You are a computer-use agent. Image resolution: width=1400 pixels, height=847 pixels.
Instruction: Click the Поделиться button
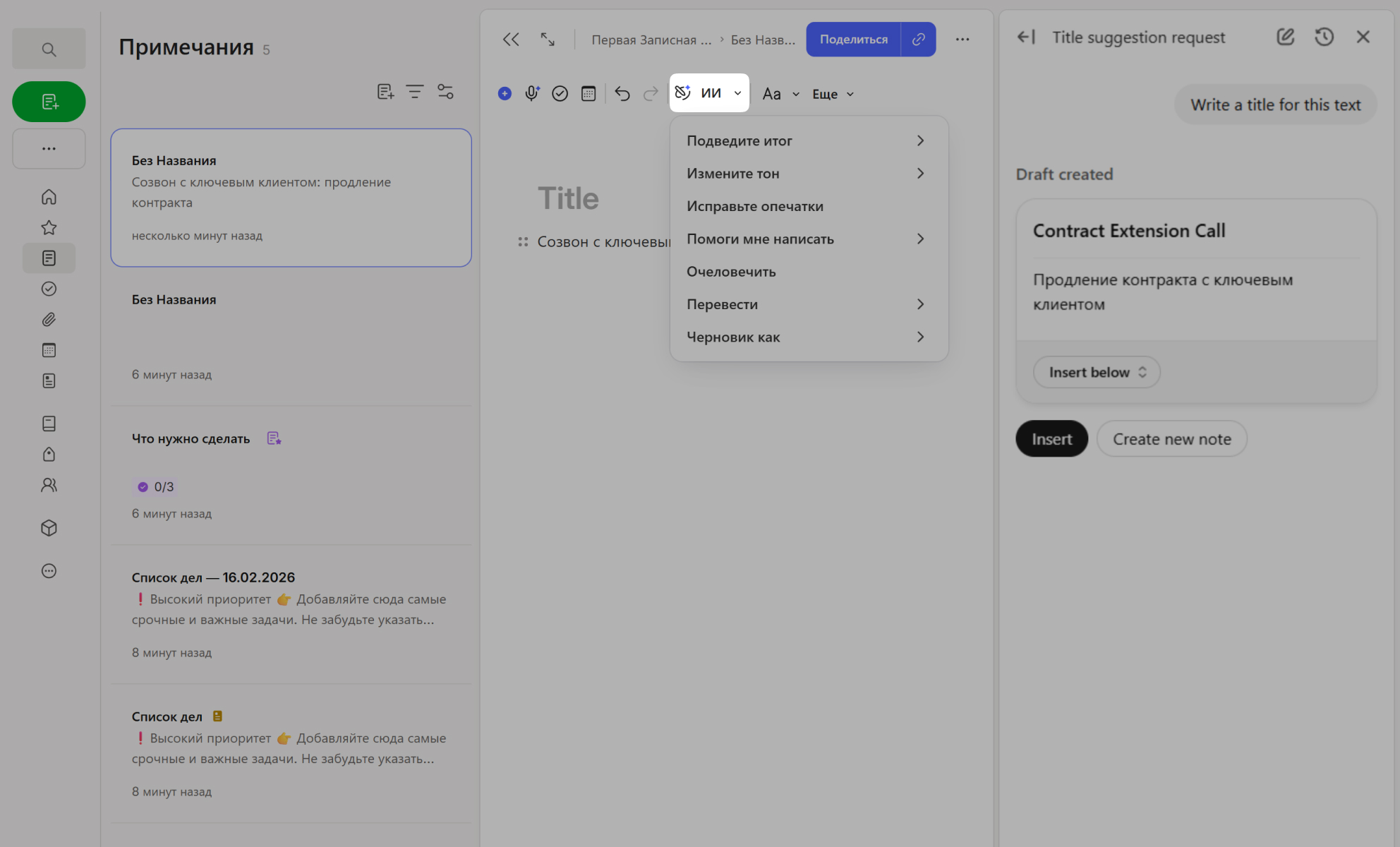852,40
